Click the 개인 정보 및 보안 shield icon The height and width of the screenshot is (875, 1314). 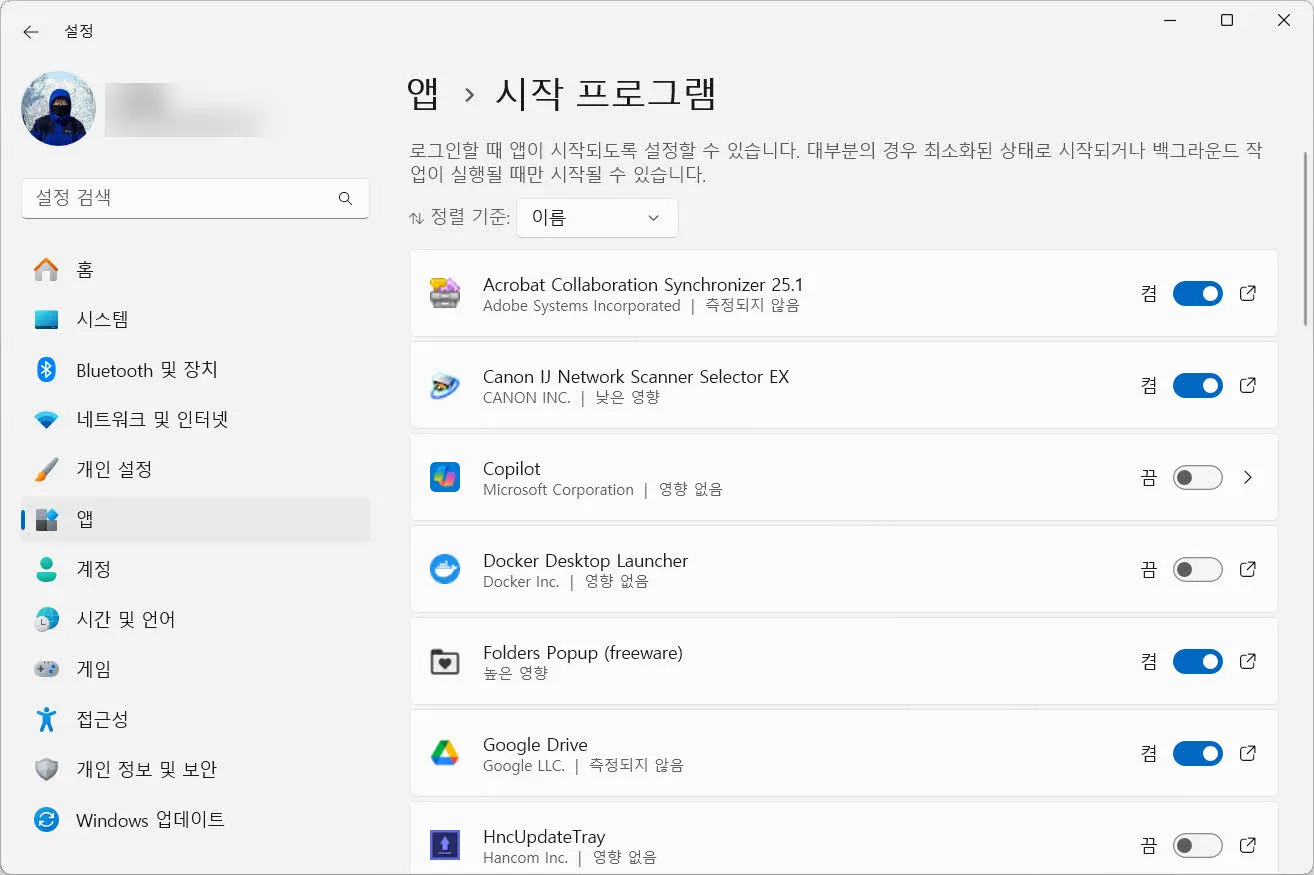click(46, 769)
